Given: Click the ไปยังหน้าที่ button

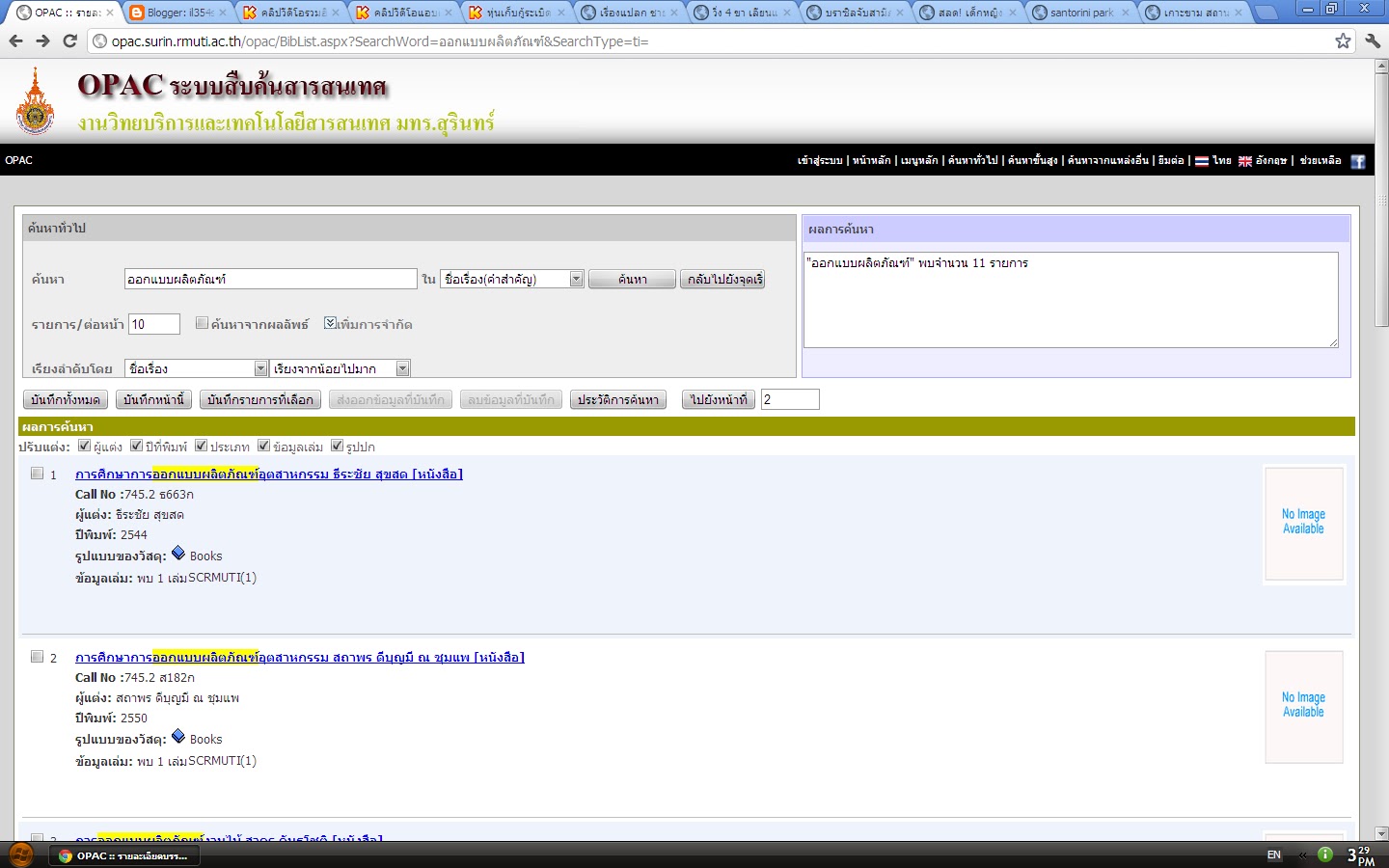Looking at the screenshot, I should (x=719, y=399).
